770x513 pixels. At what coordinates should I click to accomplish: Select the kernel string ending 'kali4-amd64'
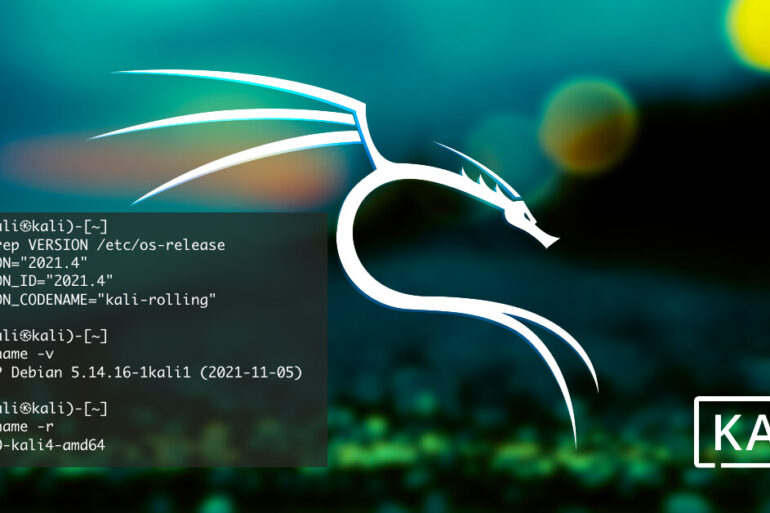pyautogui.click(x=53, y=445)
